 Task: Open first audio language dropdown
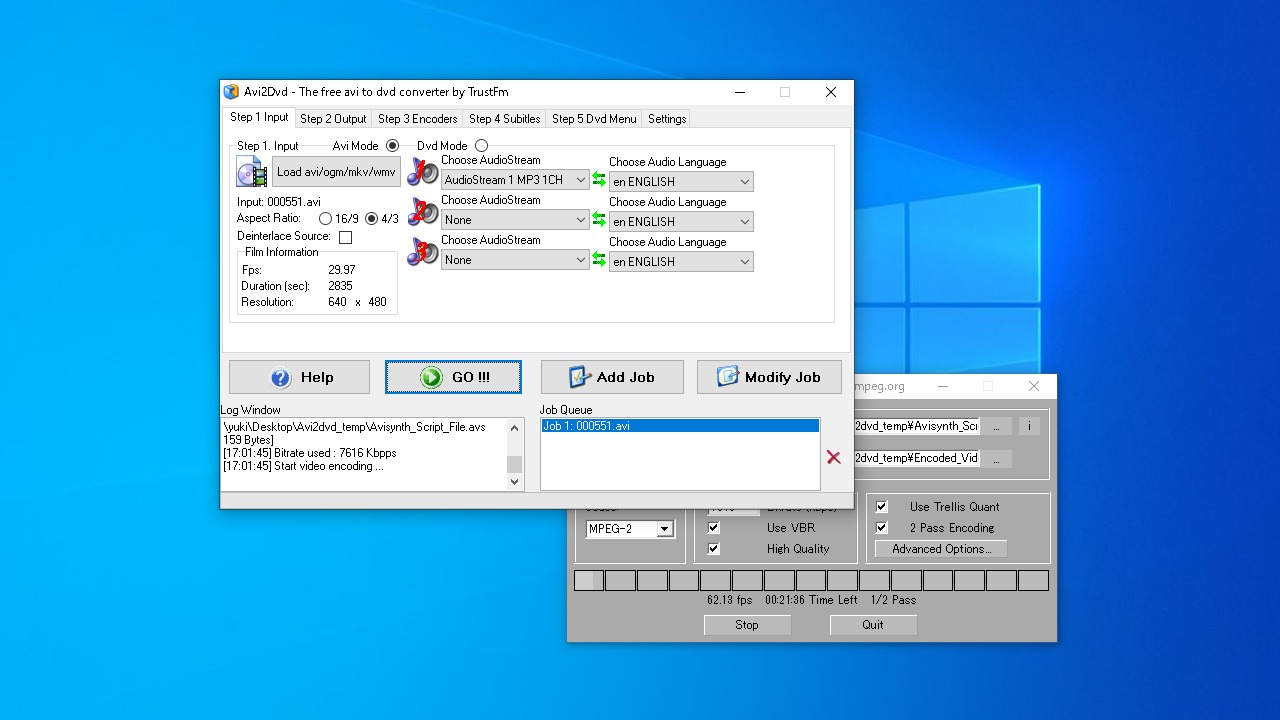tap(681, 182)
